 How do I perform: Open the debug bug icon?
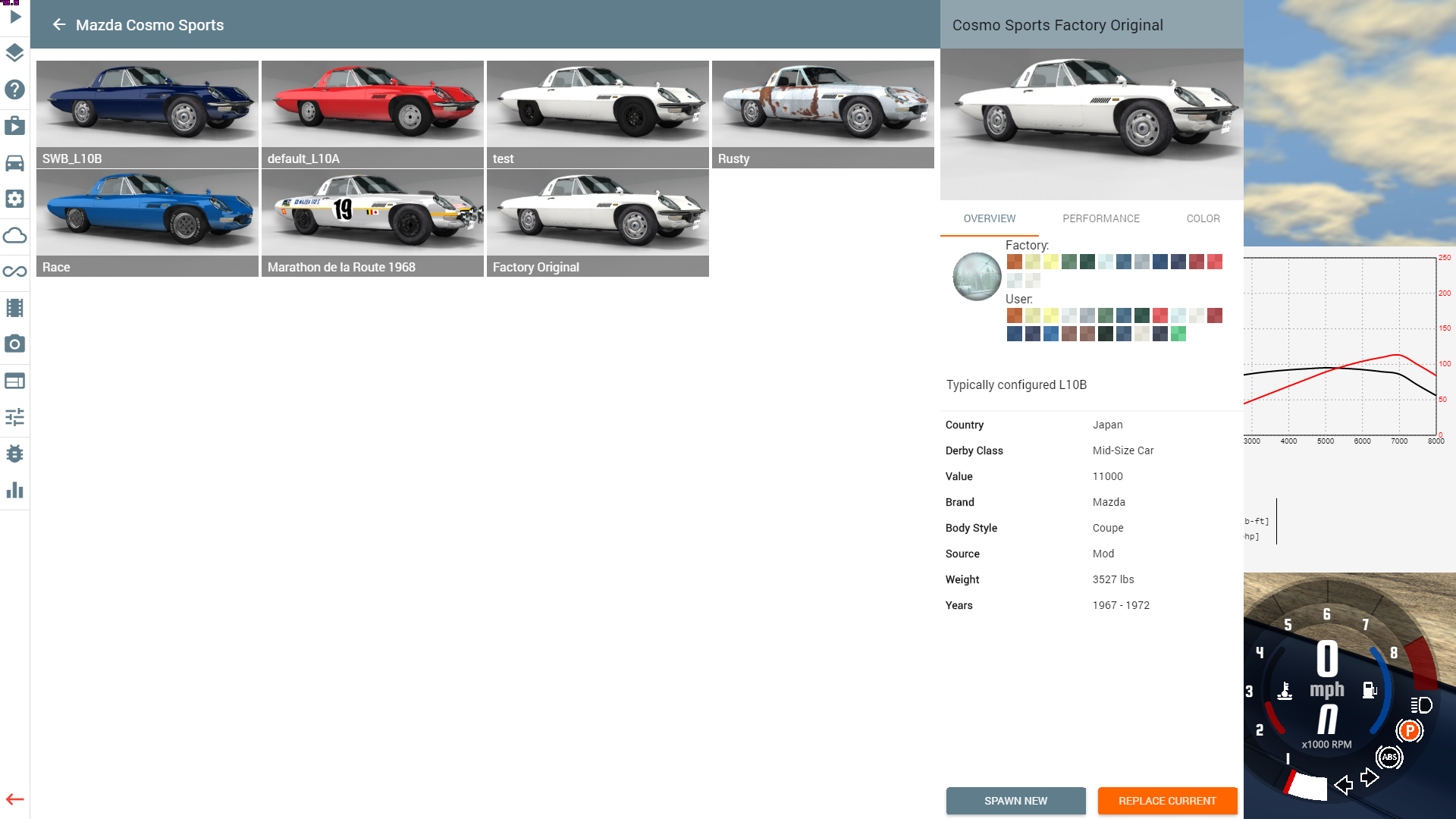(x=15, y=453)
